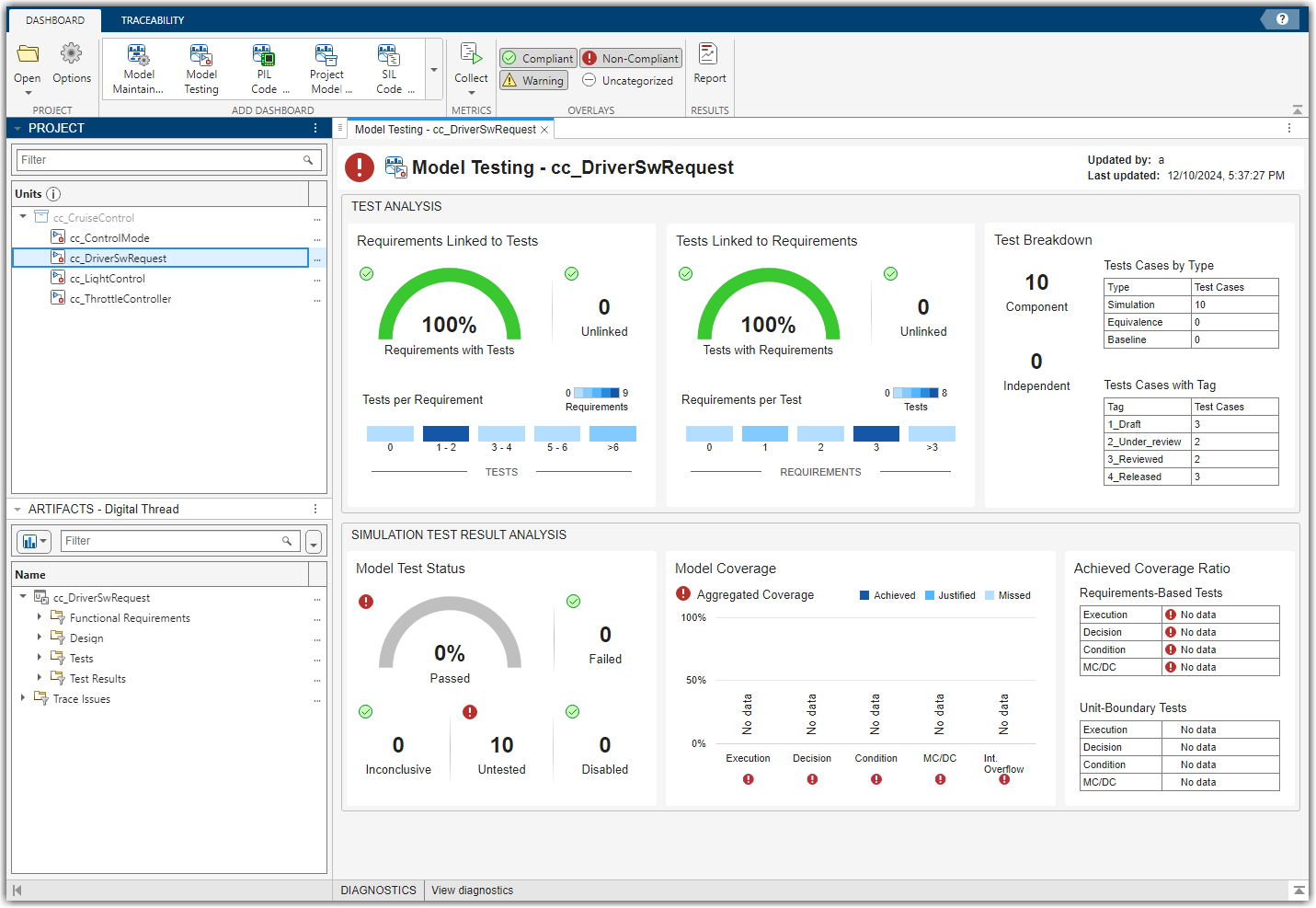Image resolution: width=1316 pixels, height=908 pixels.
Task: Select the cc_LightControl unit
Action: (108, 279)
